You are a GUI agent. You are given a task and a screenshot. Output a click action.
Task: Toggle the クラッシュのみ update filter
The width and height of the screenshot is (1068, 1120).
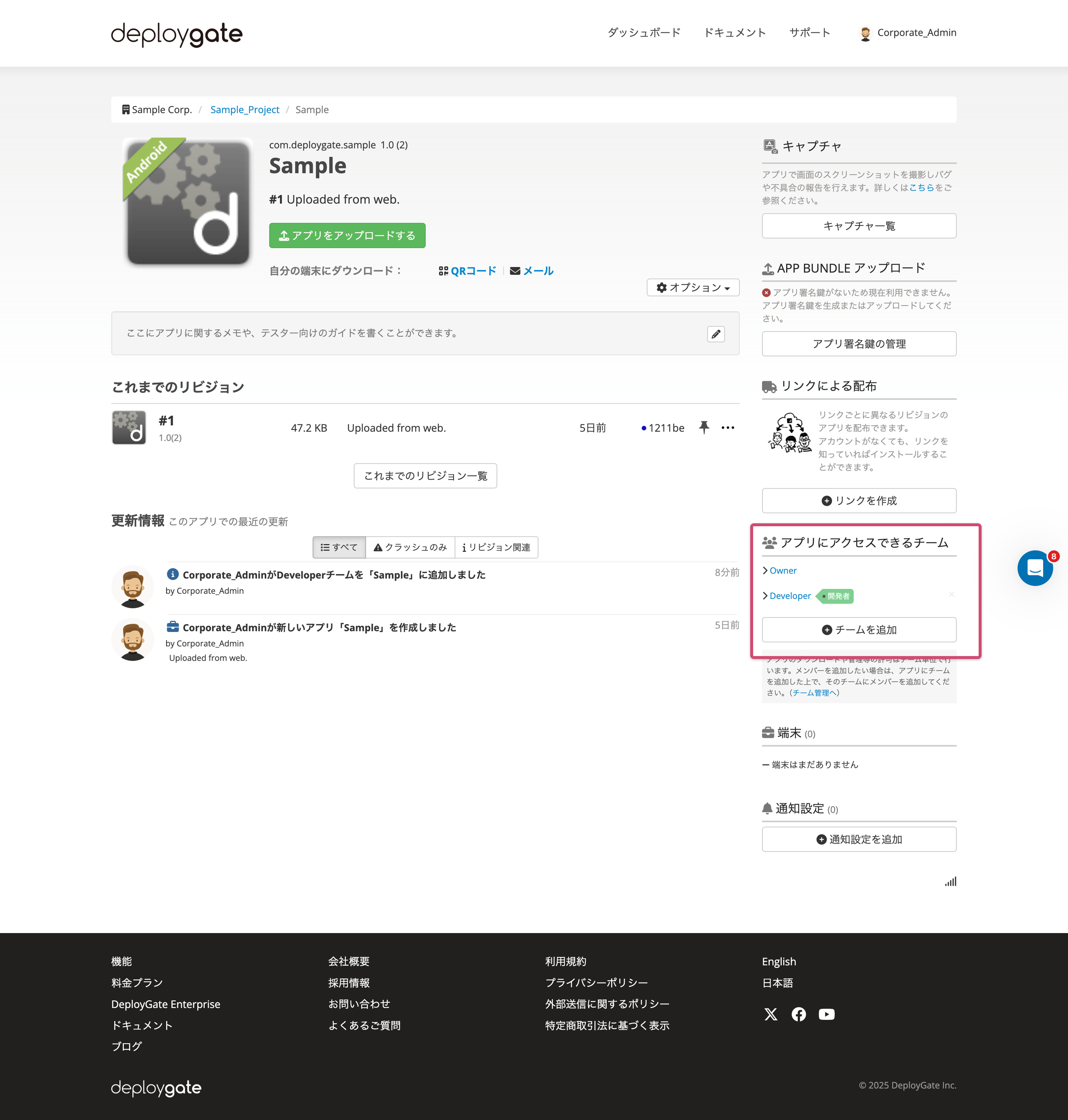point(409,547)
